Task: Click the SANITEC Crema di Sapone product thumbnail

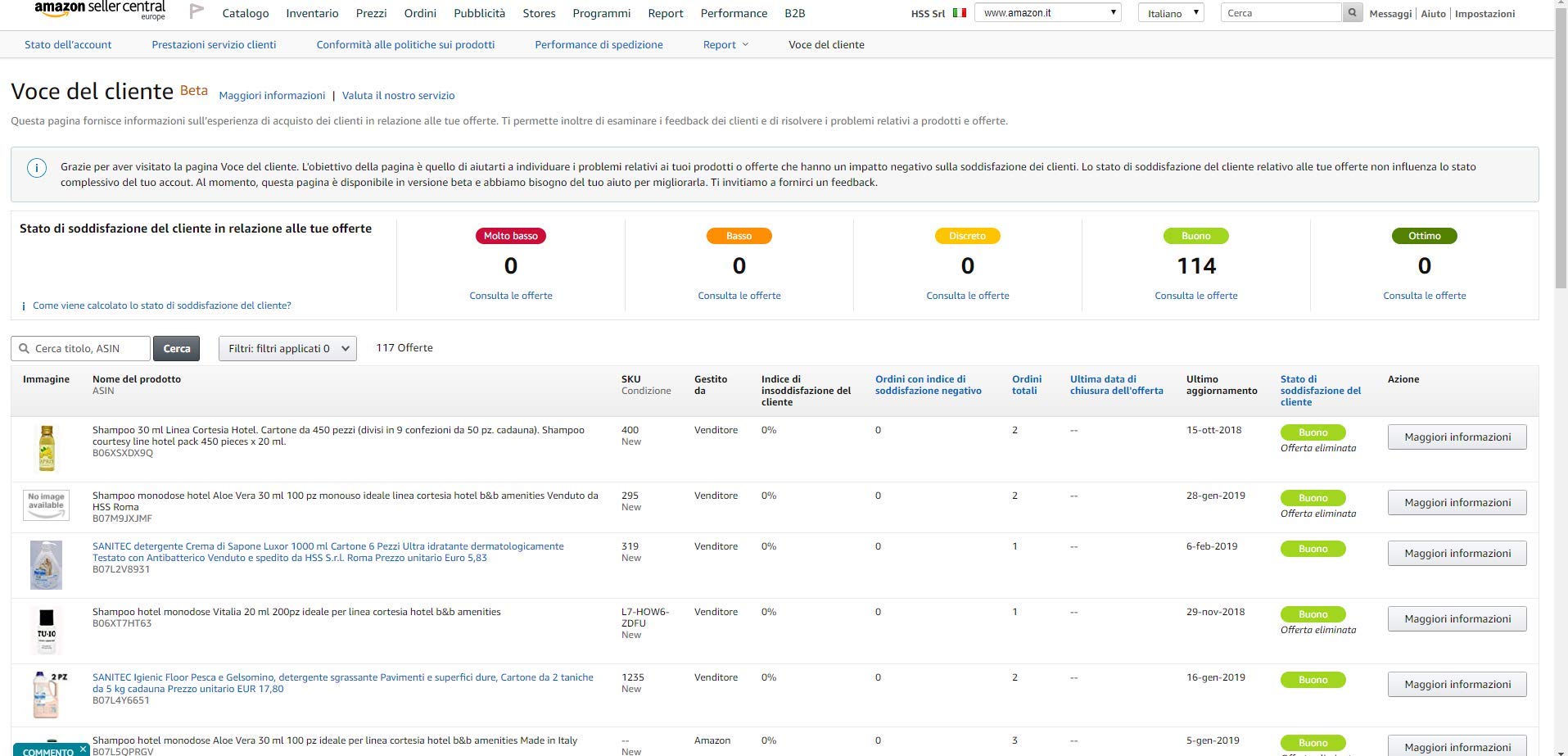Action: click(x=46, y=565)
